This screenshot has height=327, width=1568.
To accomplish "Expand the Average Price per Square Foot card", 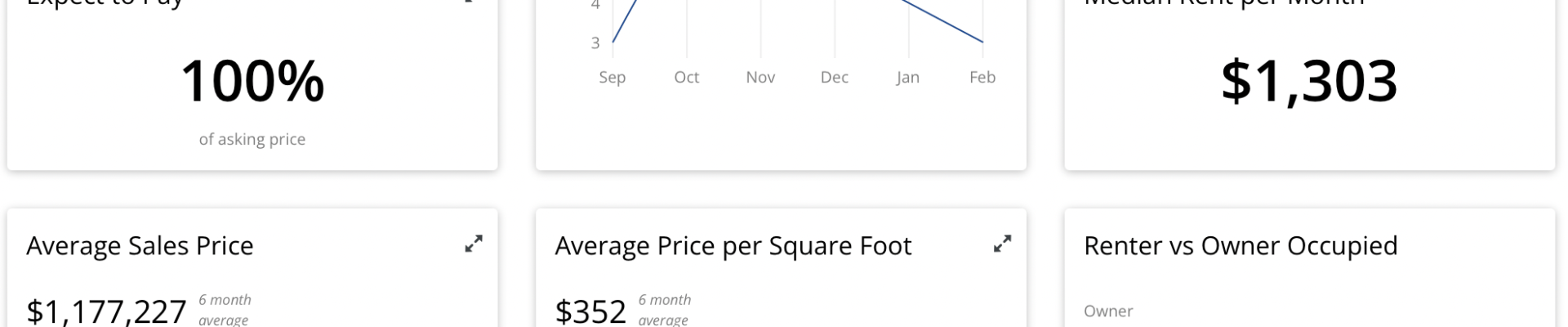I will coord(1002,244).
